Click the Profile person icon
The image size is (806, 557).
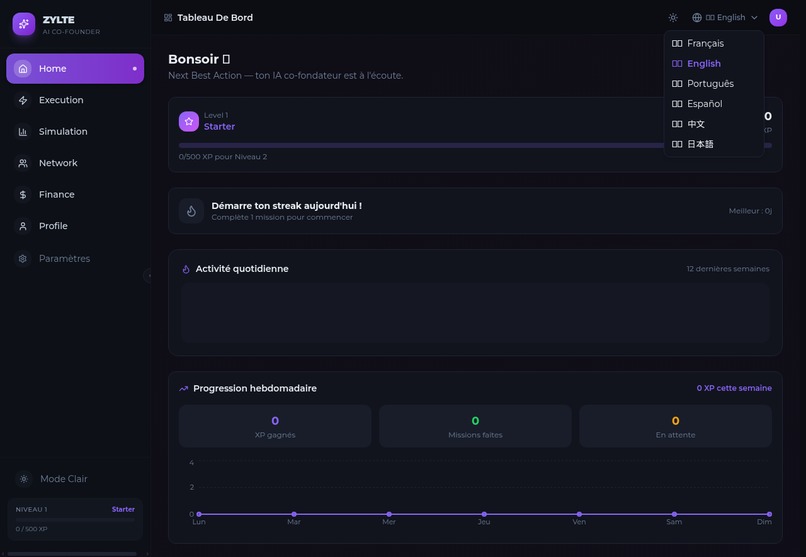23,226
